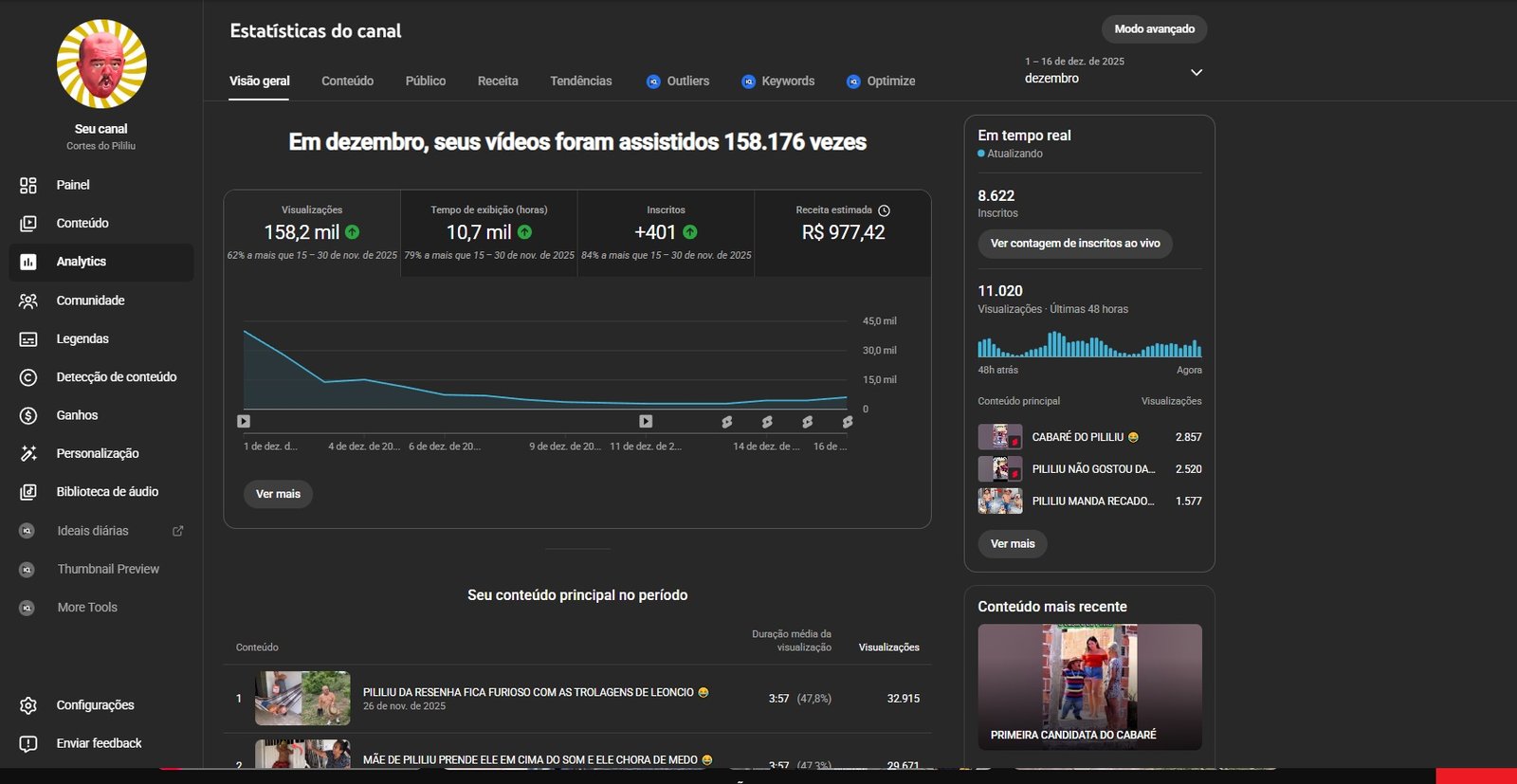
Task: Switch to the Receita tab
Action: [x=498, y=82]
